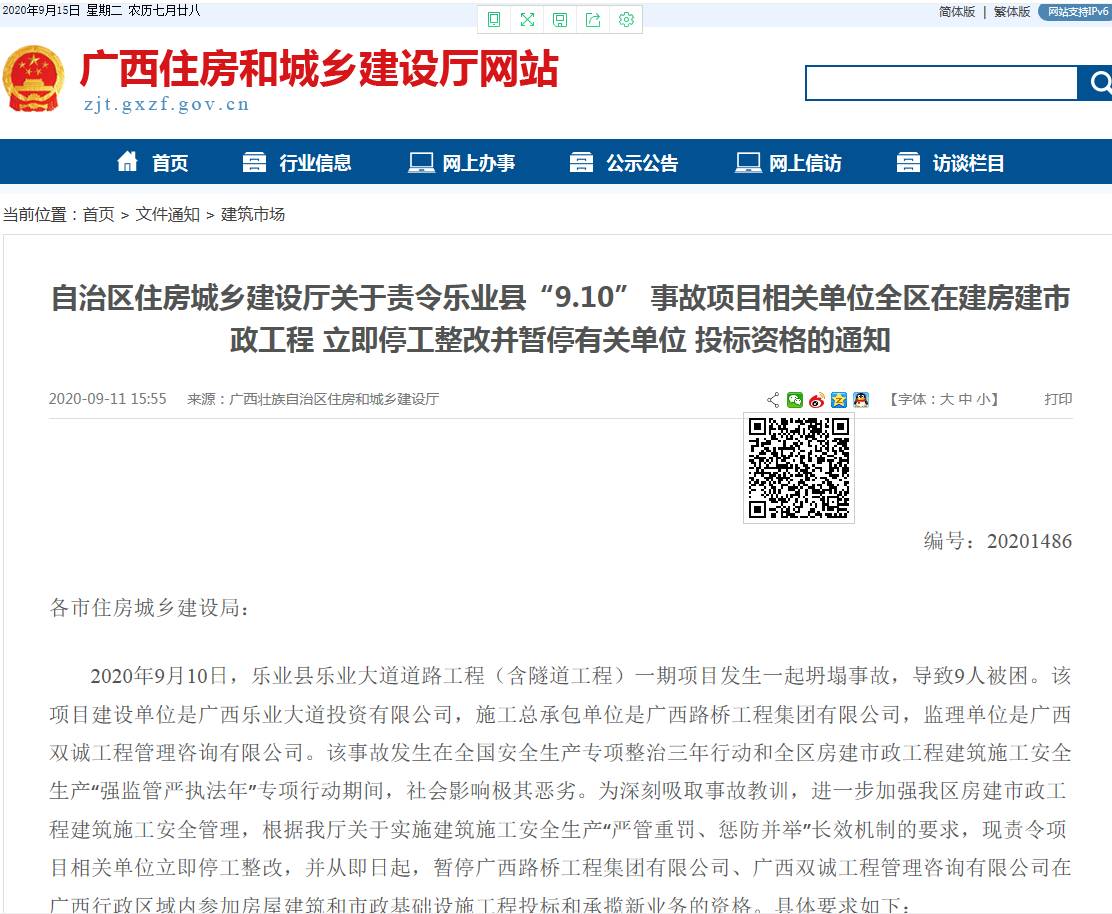
Task: Click the search magnifier button
Action: tap(1096, 83)
